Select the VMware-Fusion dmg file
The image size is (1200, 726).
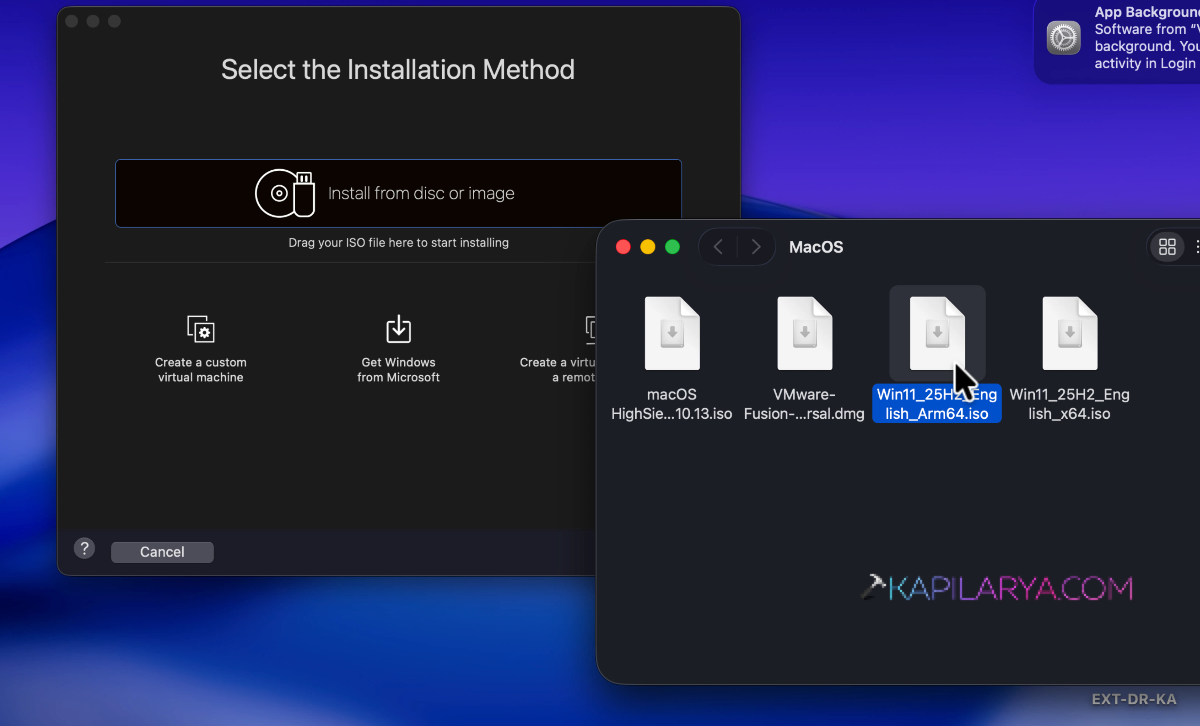coord(805,333)
